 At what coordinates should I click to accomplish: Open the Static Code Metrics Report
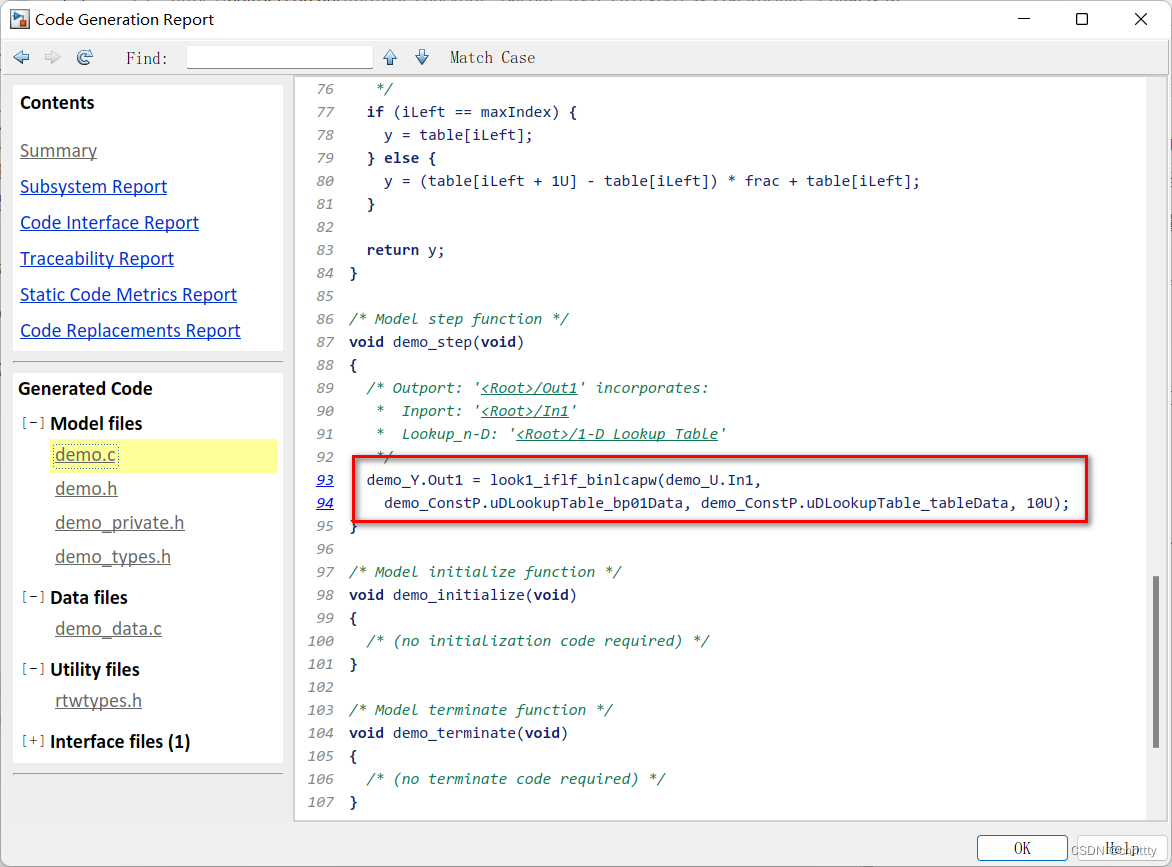[x=128, y=294]
